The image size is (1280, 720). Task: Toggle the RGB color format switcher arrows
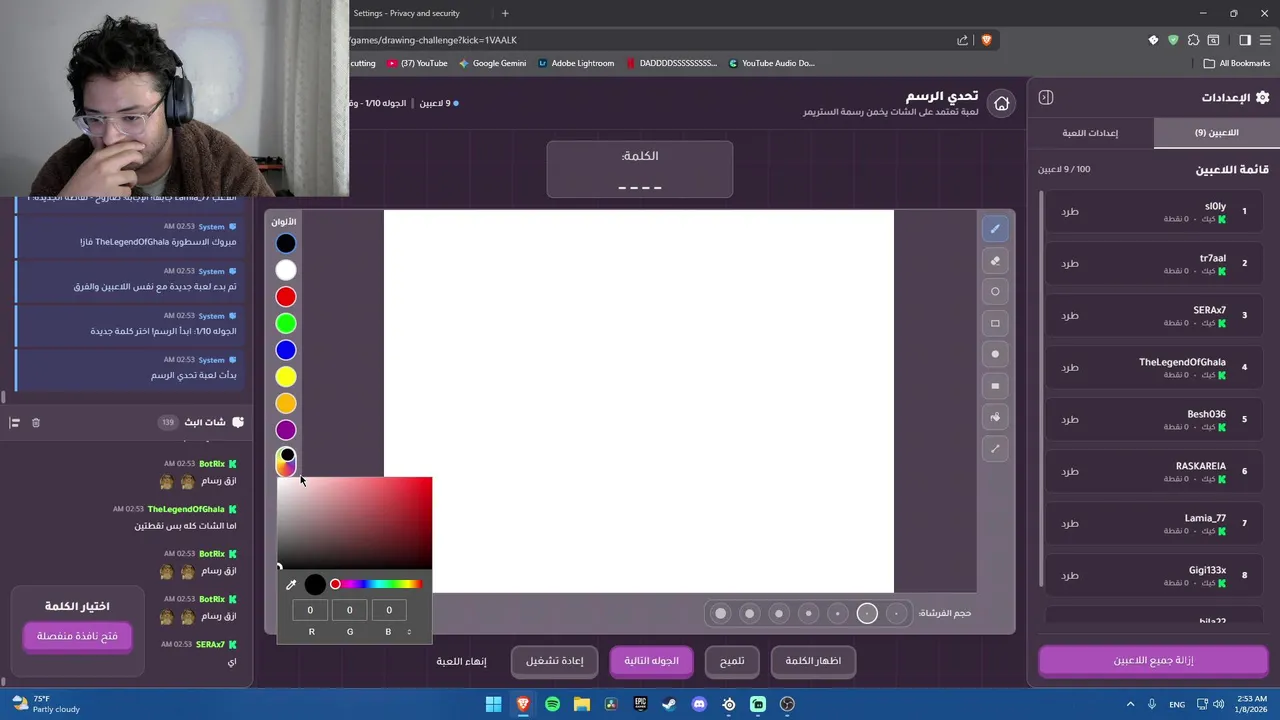(x=409, y=632)
